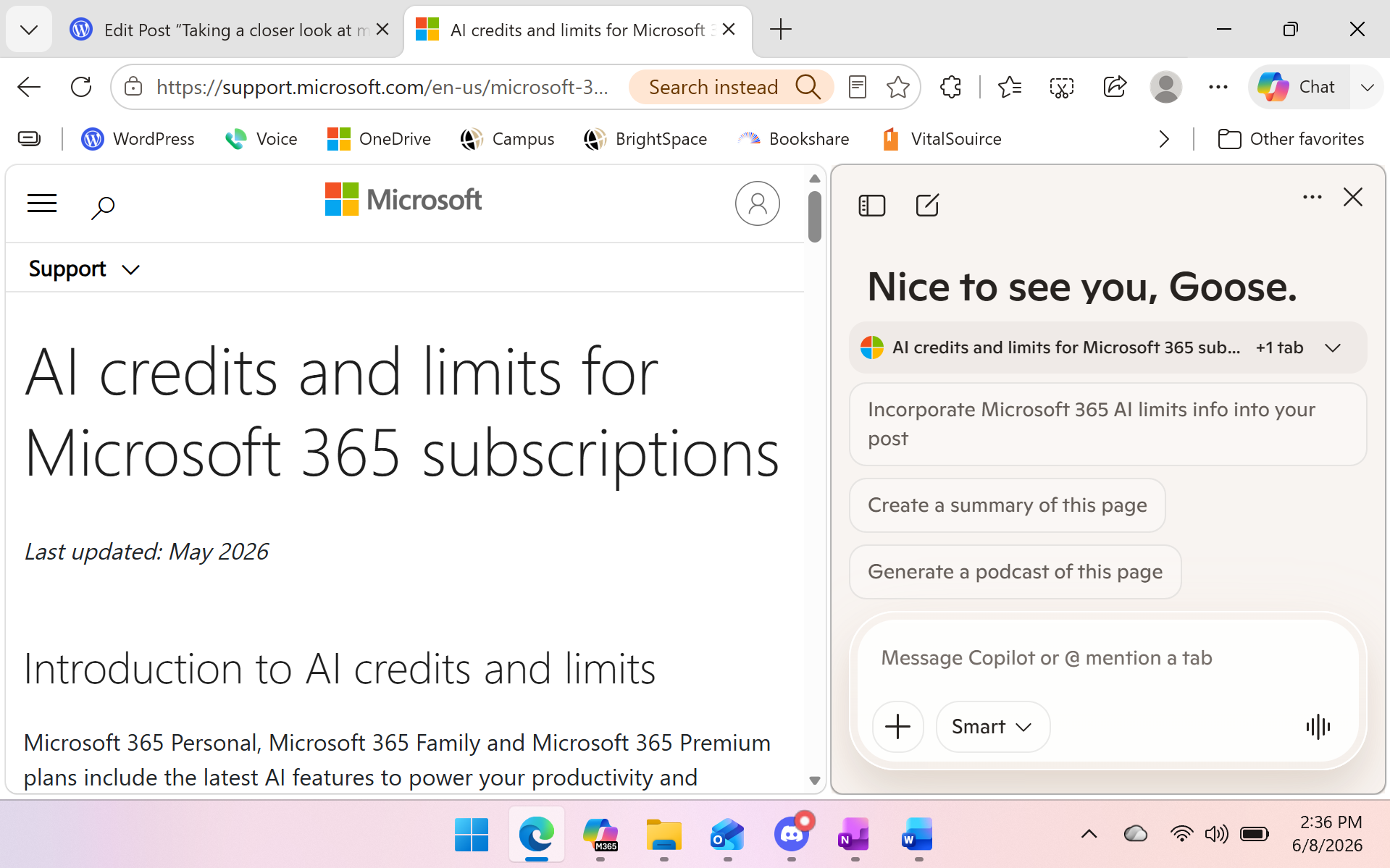
Task: Click the scroll up arrow
Action: [815, 178]
